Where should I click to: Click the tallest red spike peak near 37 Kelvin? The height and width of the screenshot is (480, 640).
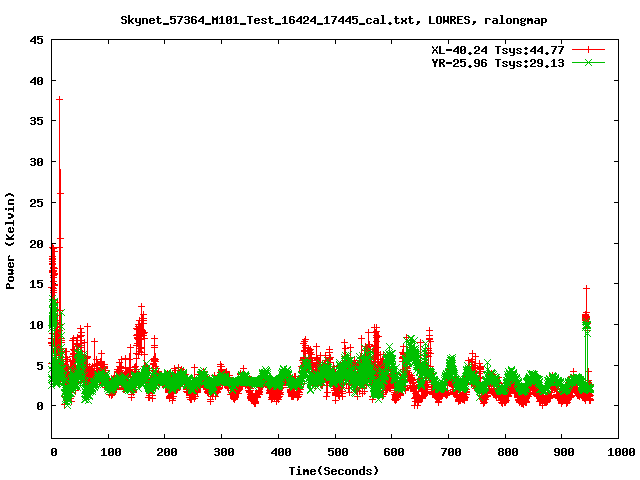[60, 99]
